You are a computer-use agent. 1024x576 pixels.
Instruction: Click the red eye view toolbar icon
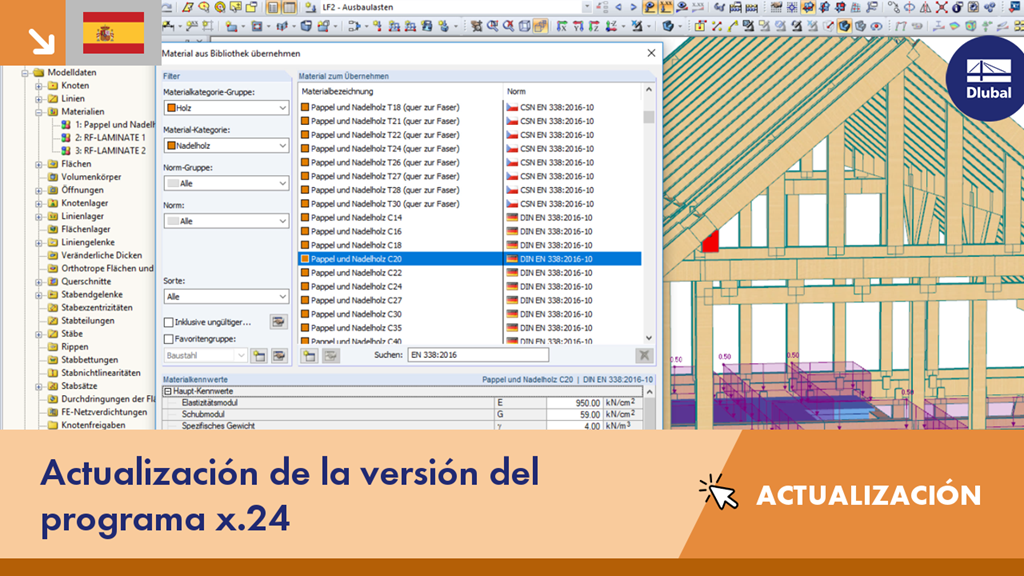coord(876,26)
